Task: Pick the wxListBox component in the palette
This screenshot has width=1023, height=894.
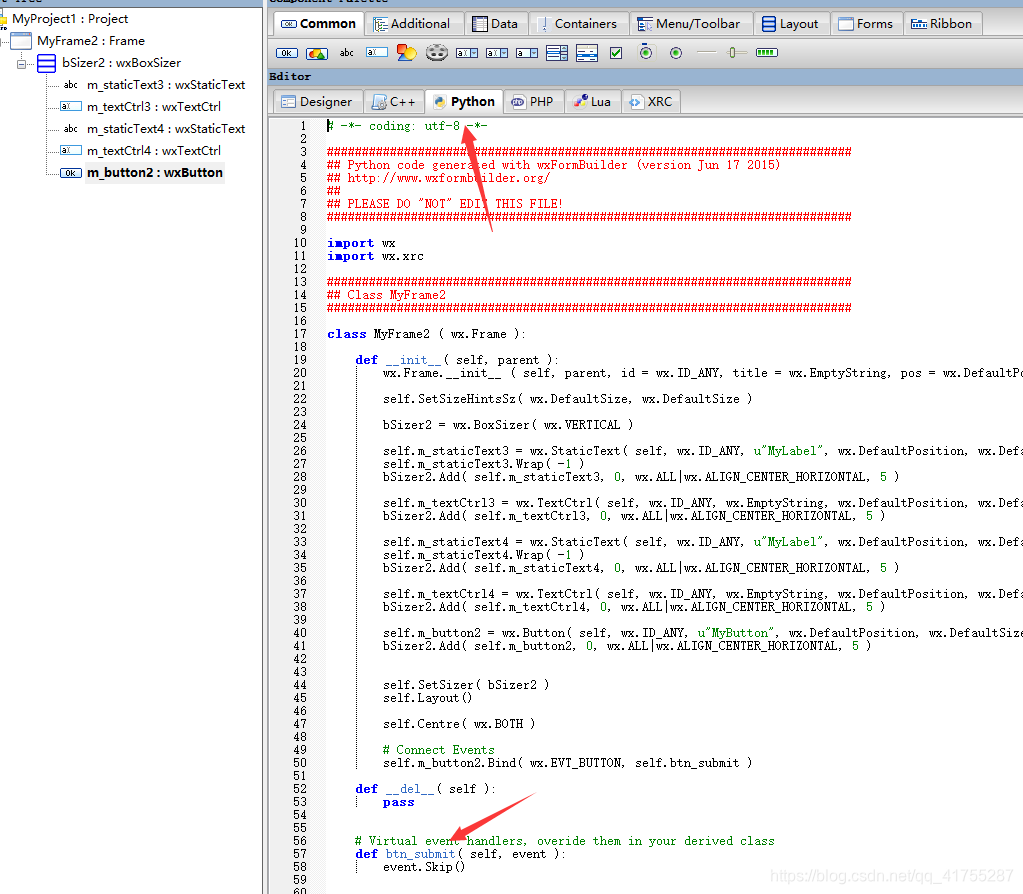Action: point(557,53)
